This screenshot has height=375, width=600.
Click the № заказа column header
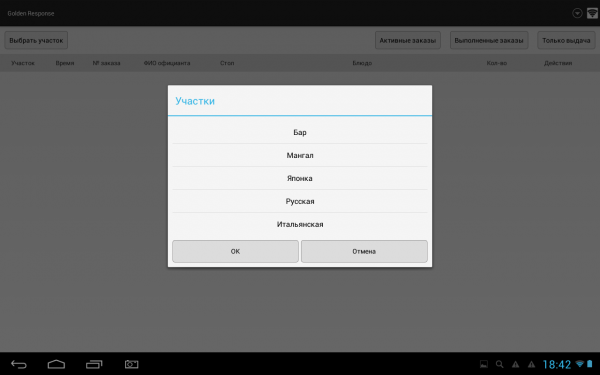(x=106, y=63)
